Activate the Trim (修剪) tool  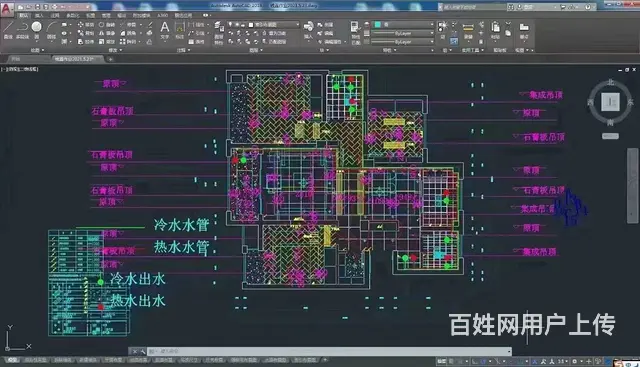pyautogui.click(x=129, y=25)
